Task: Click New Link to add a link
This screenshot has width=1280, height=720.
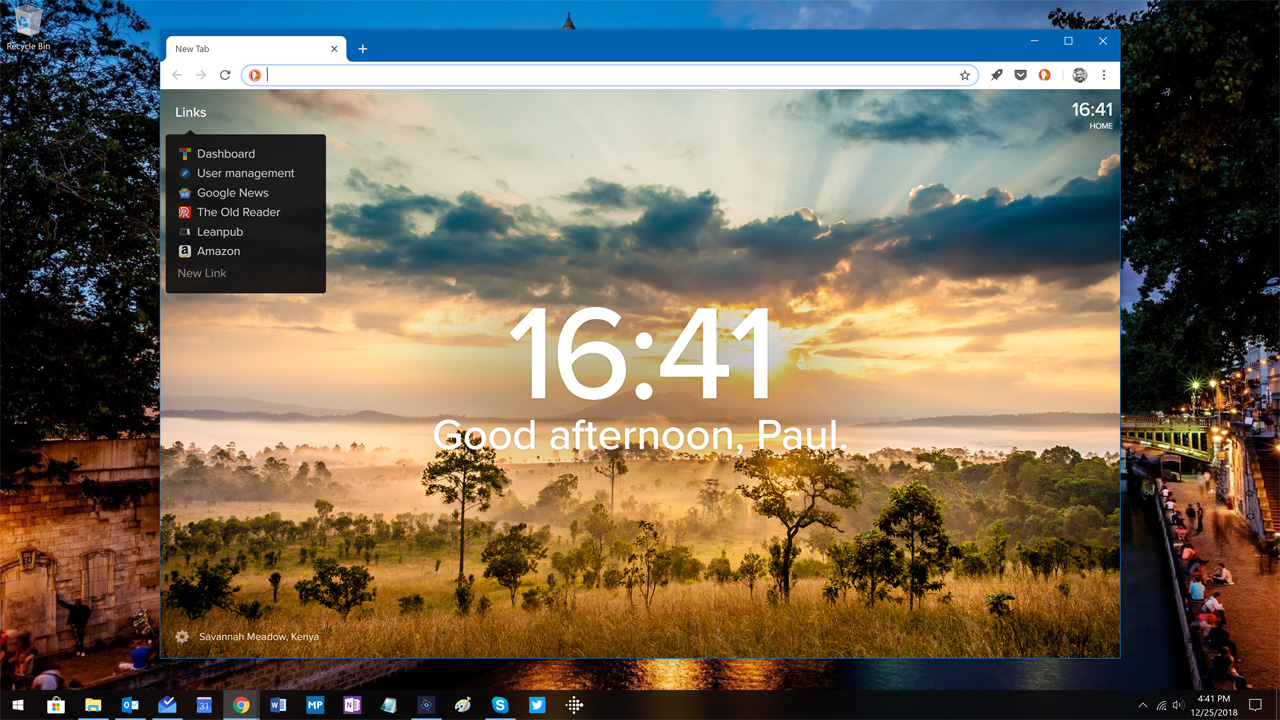Action: (202, 273)
